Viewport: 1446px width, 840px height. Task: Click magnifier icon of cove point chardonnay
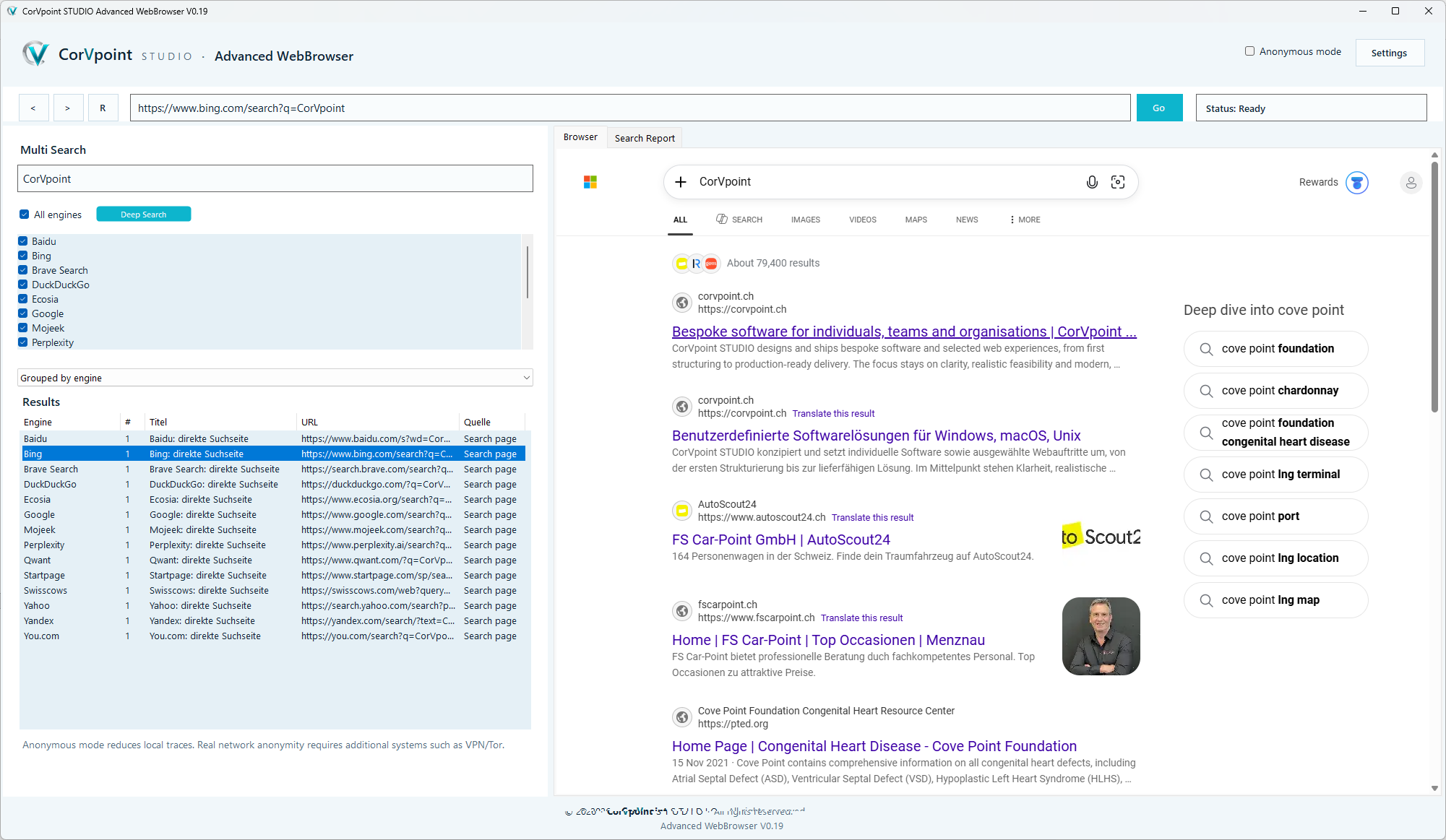pos(1206,391)
